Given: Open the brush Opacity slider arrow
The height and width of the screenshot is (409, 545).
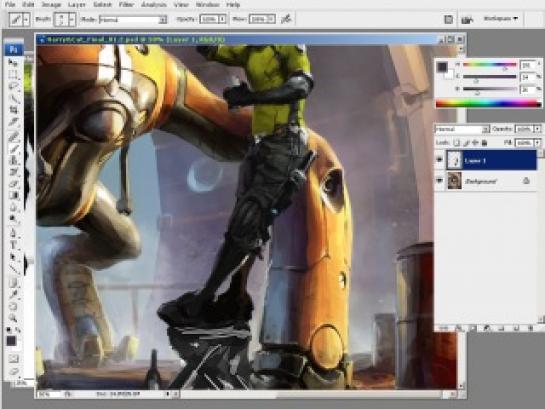Looking at the screenshot, I should (222, 19).
